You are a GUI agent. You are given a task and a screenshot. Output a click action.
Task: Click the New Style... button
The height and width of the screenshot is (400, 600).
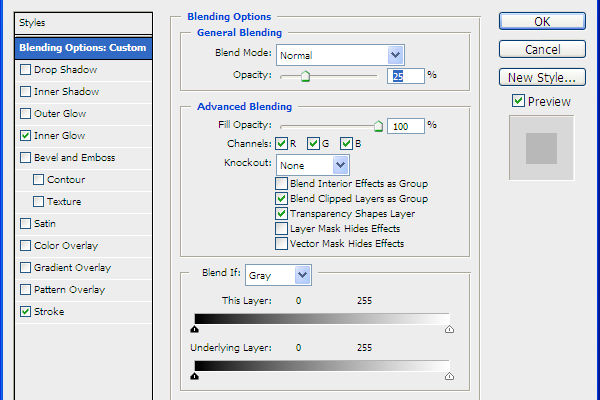click(542, 77)
